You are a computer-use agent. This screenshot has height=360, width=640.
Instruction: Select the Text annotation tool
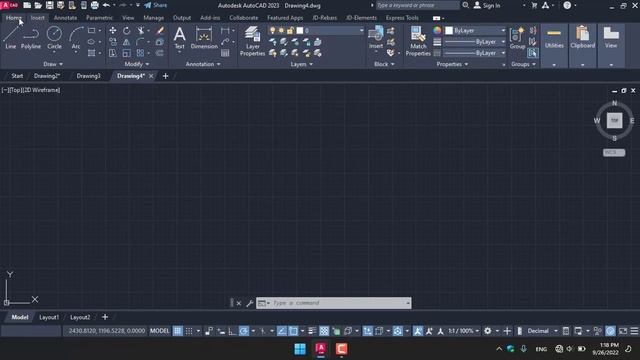tap(180, 38)
